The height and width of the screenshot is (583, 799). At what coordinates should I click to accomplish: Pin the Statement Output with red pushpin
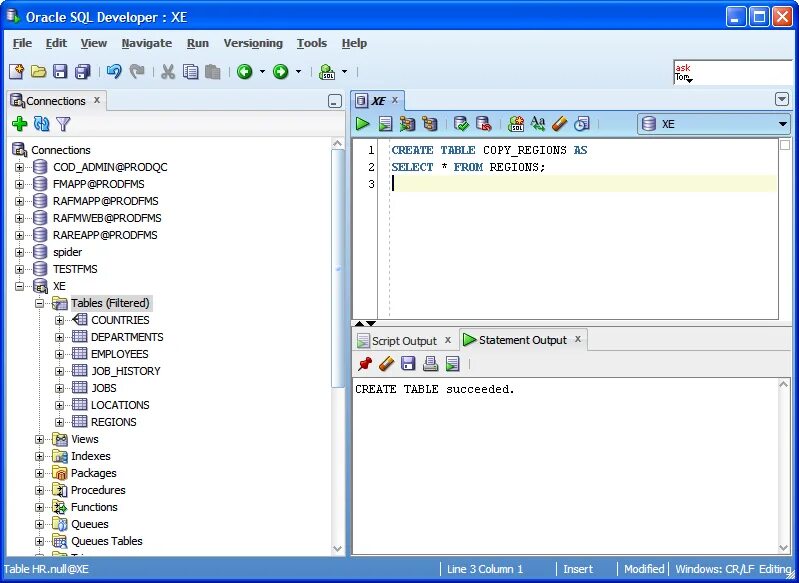[x=365, y=363]
